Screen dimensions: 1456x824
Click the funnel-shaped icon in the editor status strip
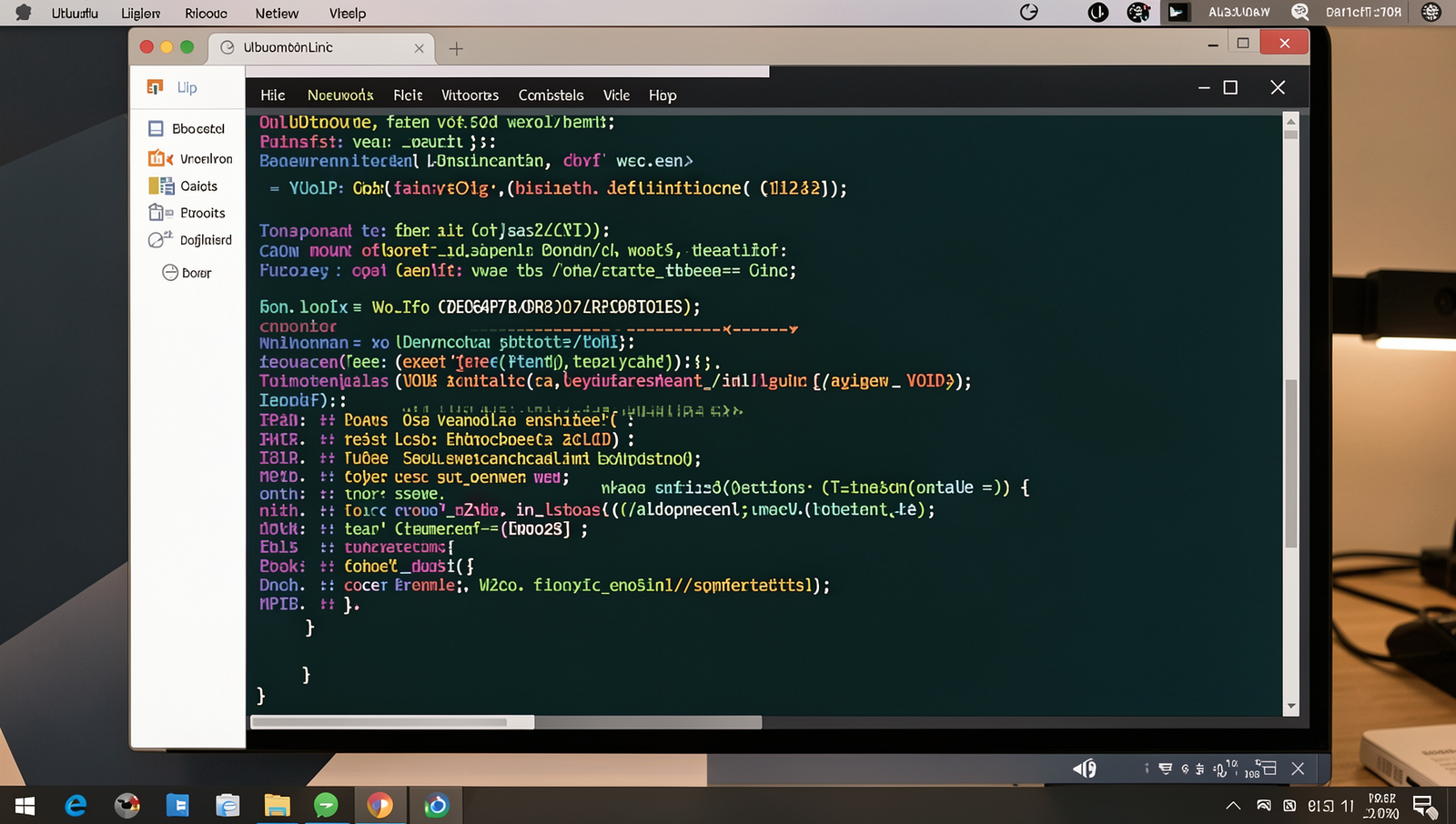pos(1165,769)
